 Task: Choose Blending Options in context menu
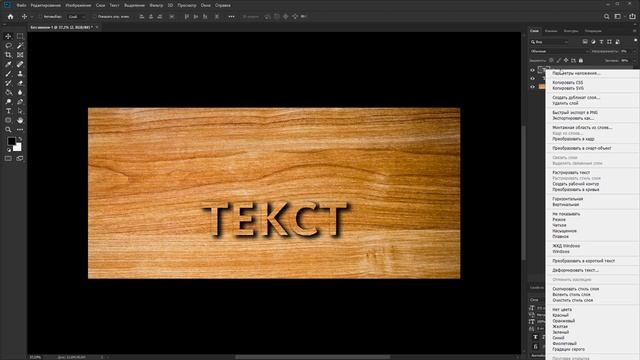point(576,73)
